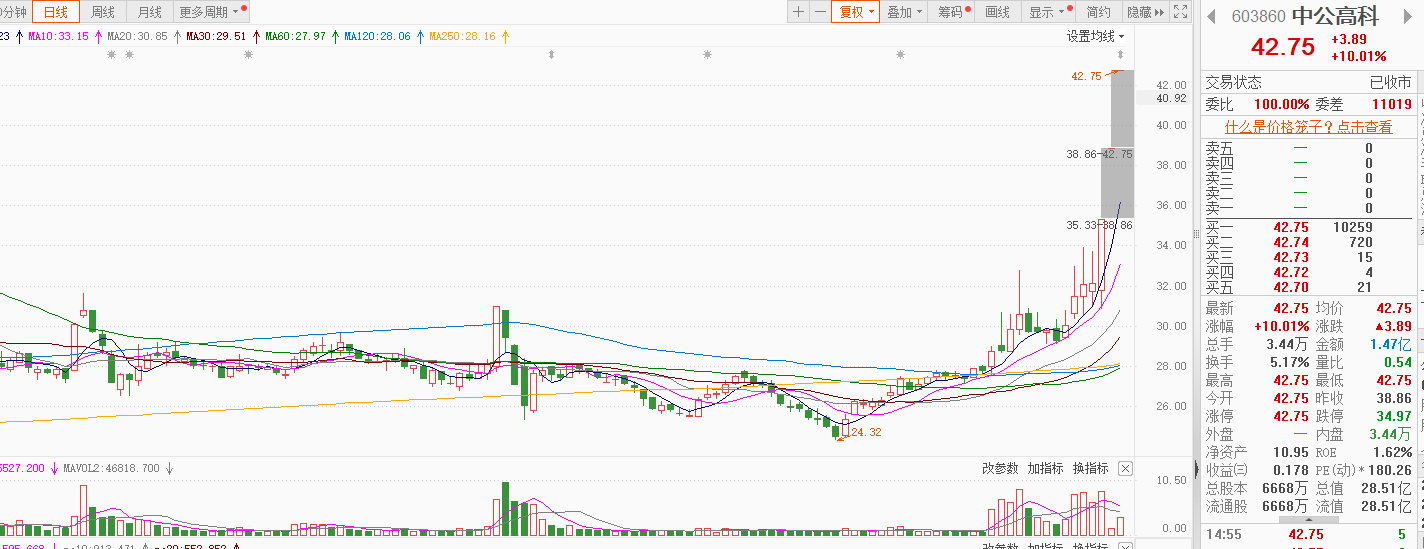Click the 隐藏 hide panel button
Viewport: 1424px width, 549px height.
pyautogui.click(x=1145, y=12)
